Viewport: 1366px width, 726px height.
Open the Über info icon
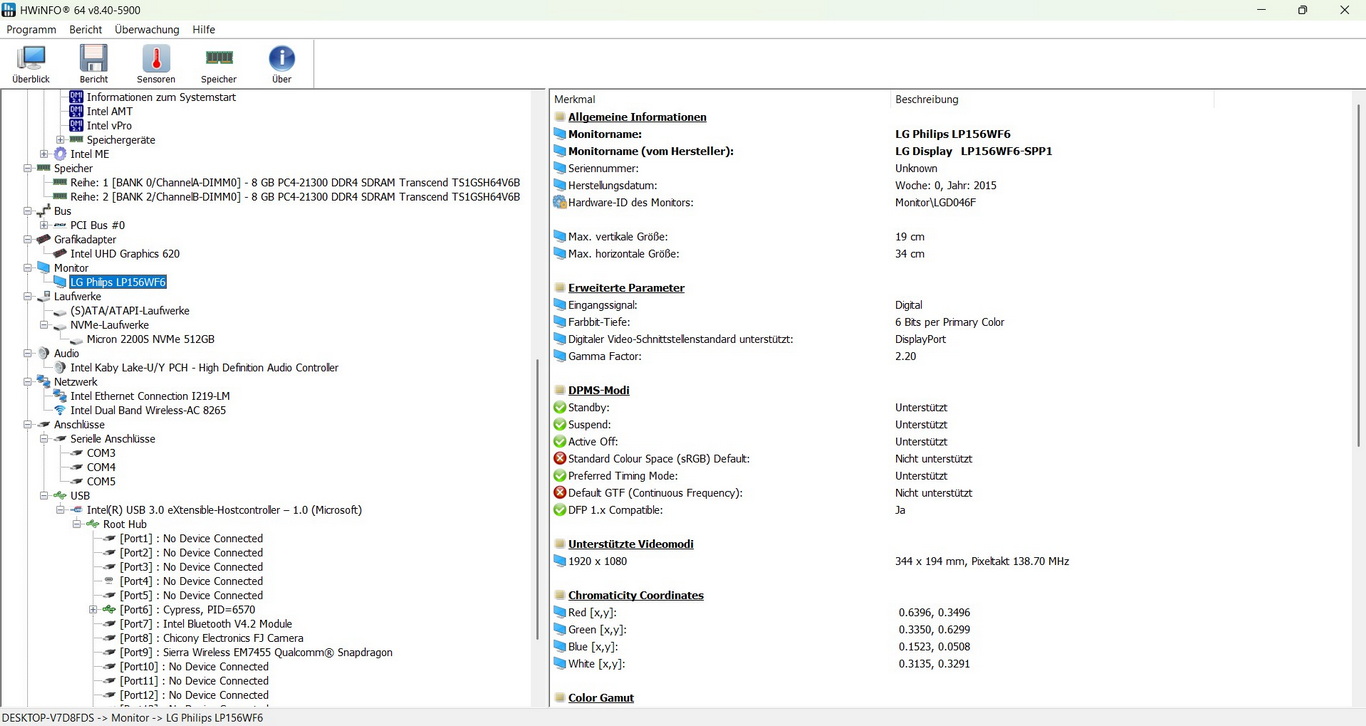pyautogui.click(x=282, y=64)
